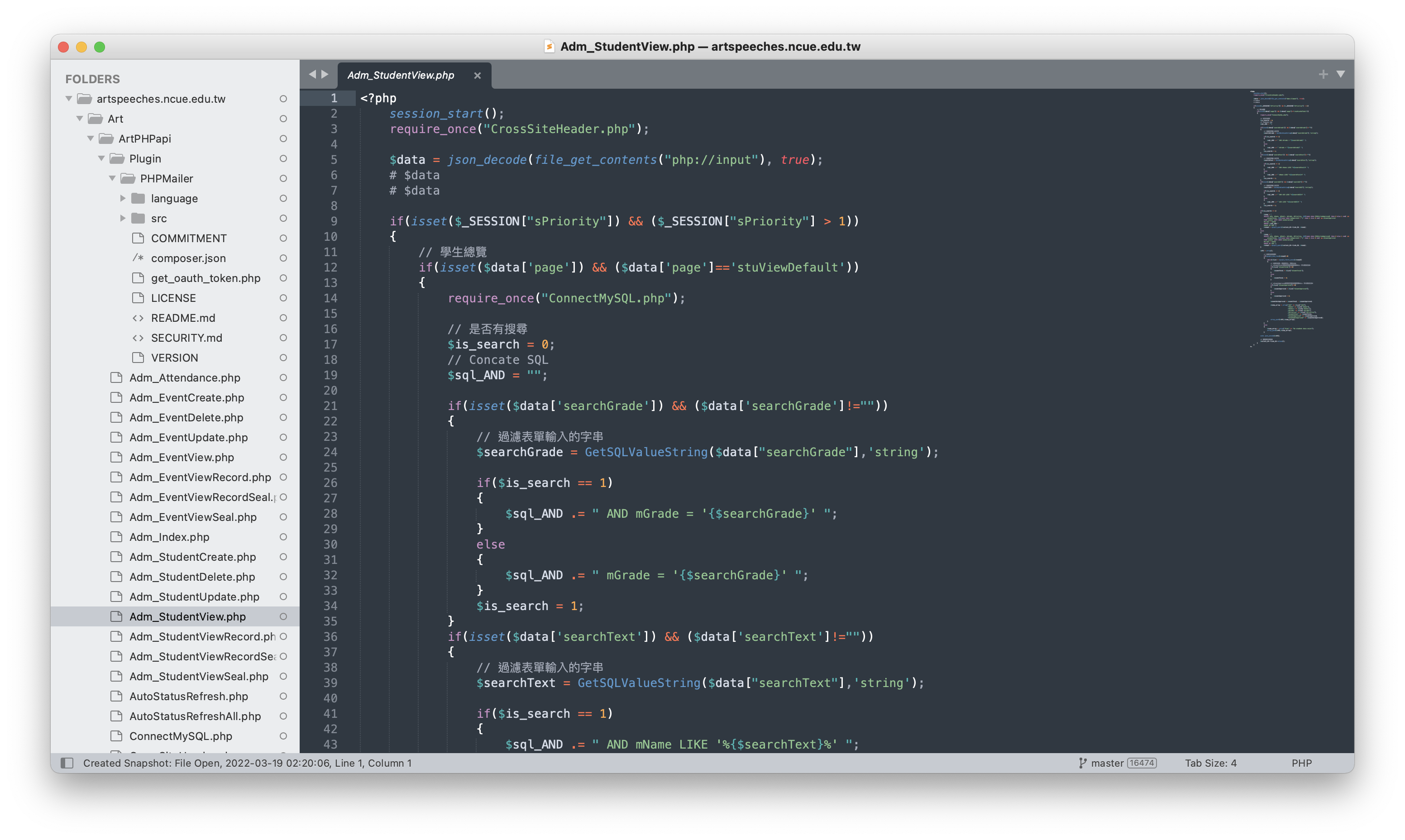Click the Created Snapshot status message
Viewport: 1405px width, 840px height.
pos(248,763)
